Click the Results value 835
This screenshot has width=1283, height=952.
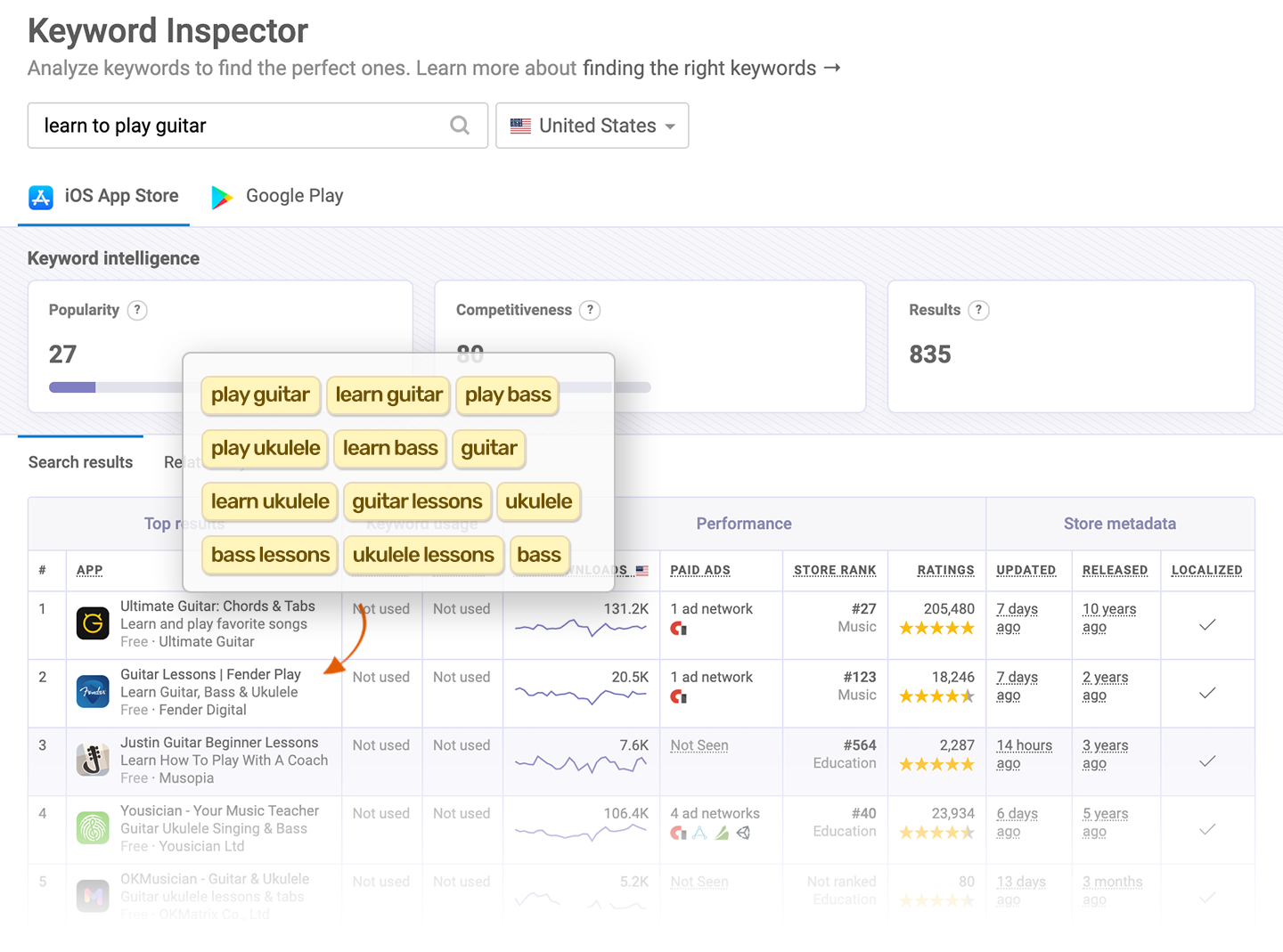(x=930, y=354)
